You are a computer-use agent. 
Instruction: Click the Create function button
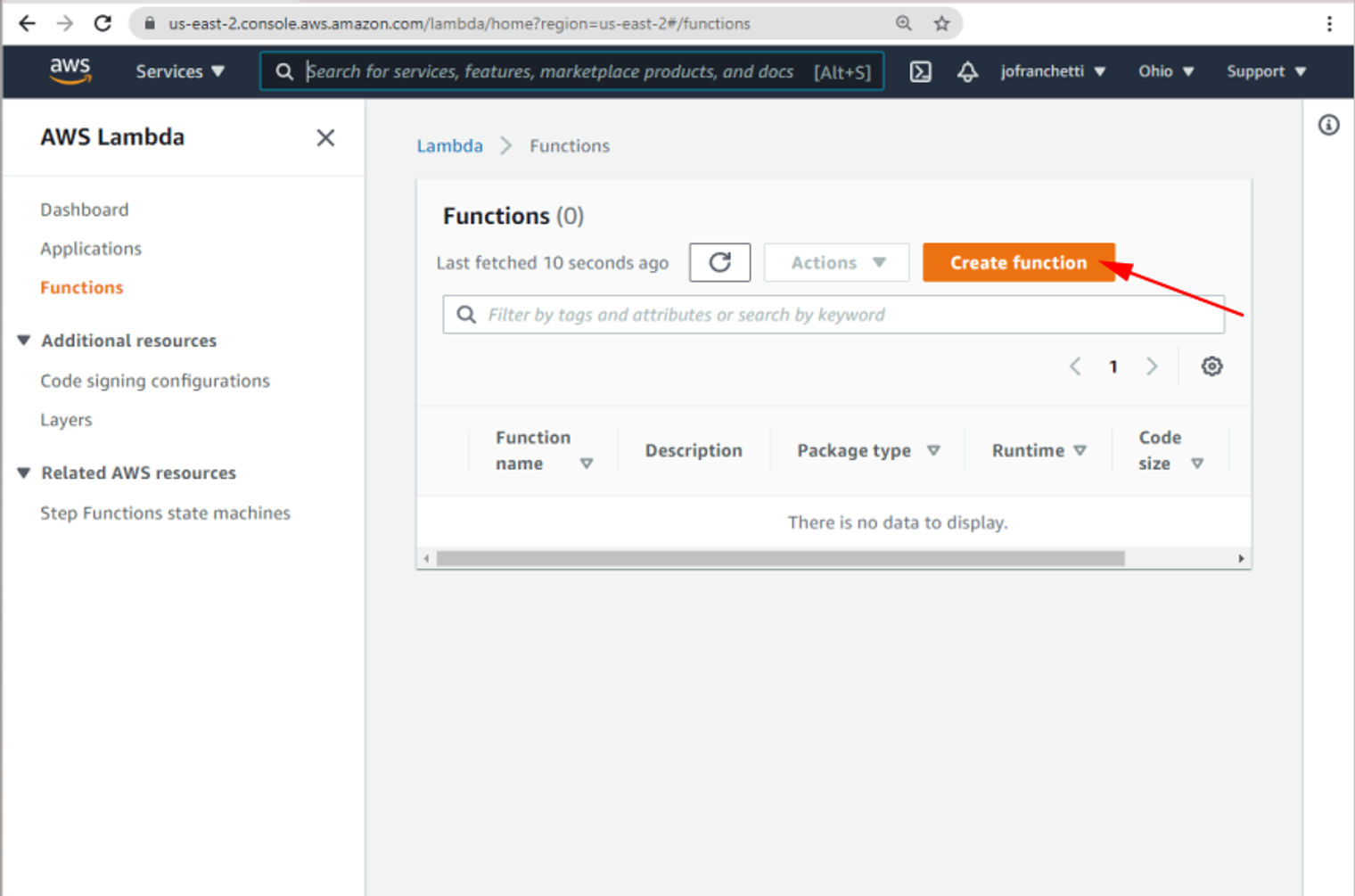coord(1018,262)
